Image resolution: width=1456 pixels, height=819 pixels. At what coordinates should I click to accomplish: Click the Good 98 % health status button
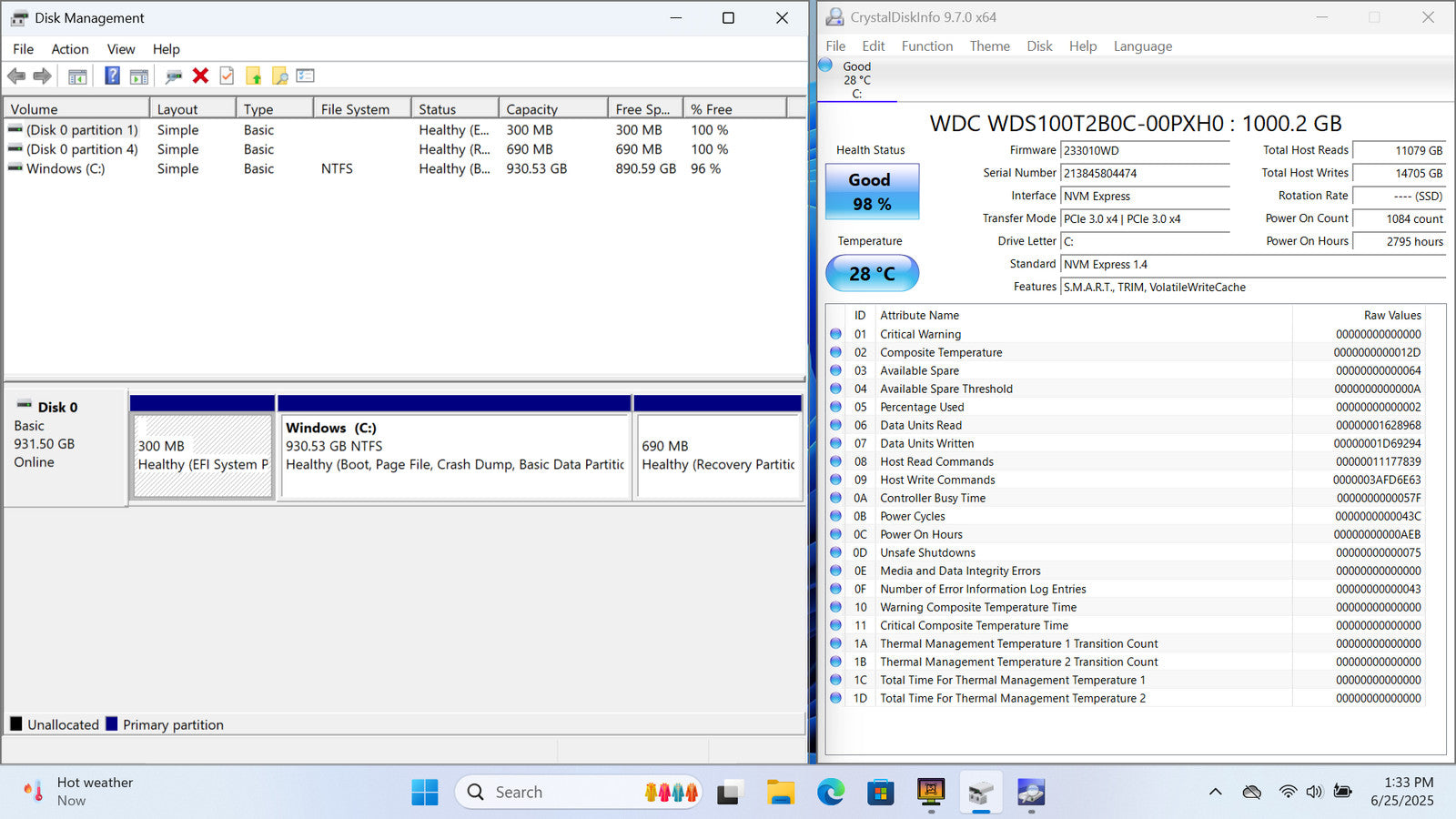click(872, 192)
